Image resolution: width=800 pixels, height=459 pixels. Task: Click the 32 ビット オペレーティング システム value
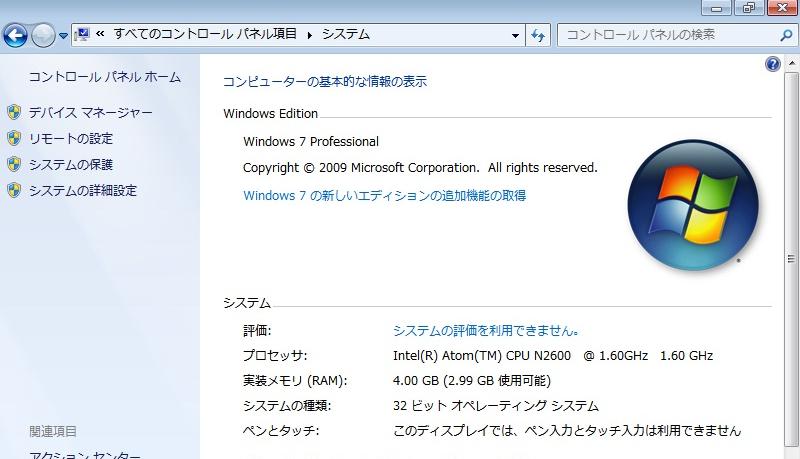[495, 405]
